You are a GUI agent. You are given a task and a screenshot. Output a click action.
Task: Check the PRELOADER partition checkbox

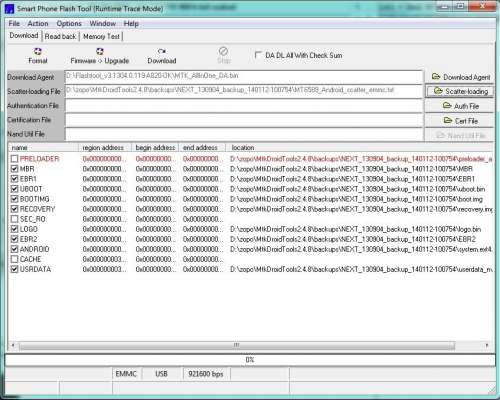click(x=14, y=159)
